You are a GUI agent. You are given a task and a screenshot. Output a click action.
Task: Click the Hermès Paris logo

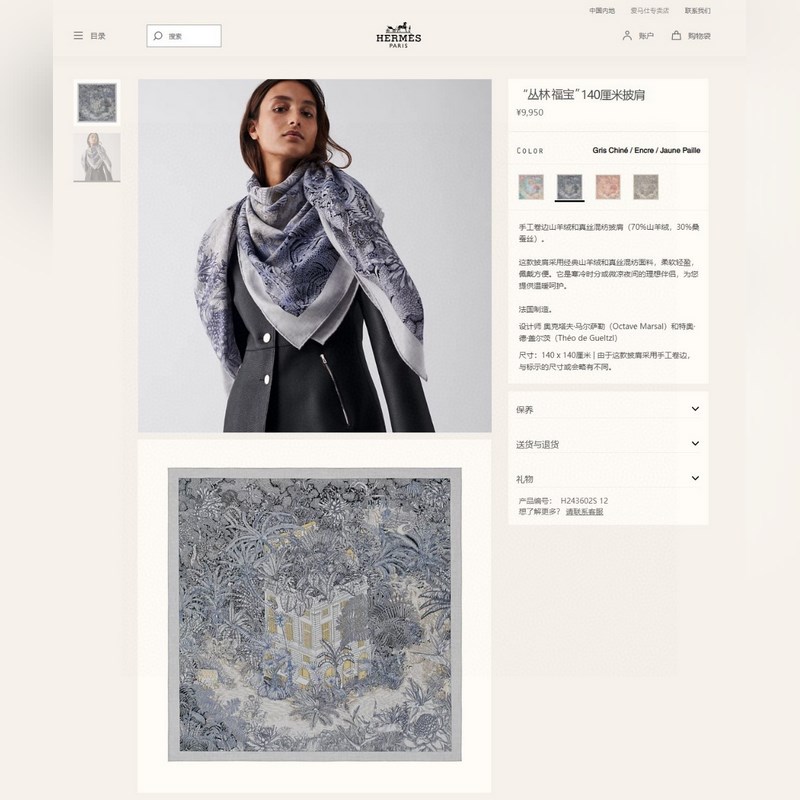[398, 35]
